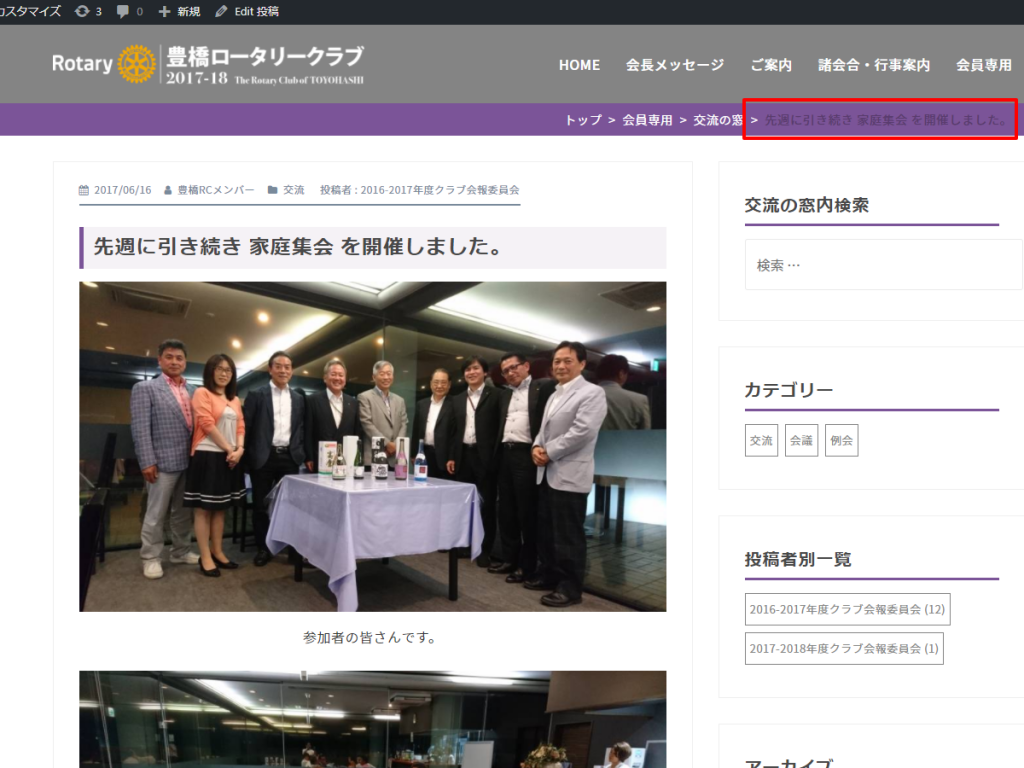Click the pencil Edit 投稿 icon
The height and width of the screenshot is (768, 1024).
coord(221,11)
